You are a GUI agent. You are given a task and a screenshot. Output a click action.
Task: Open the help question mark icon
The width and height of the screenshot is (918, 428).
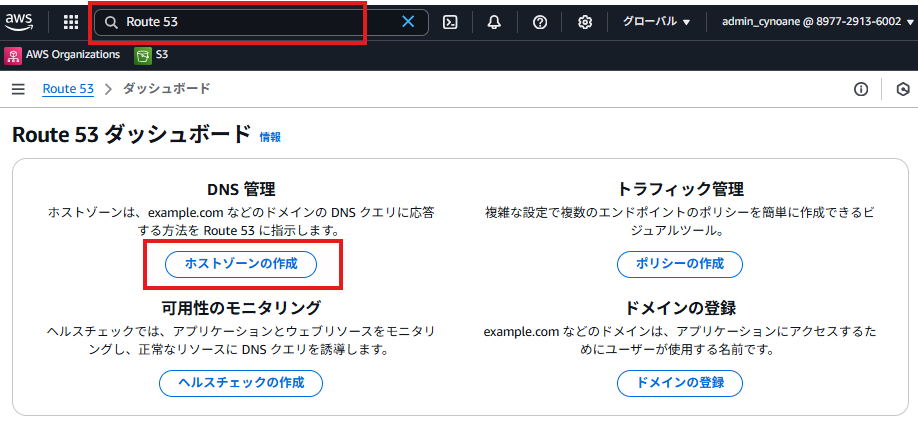coord(540,22)
